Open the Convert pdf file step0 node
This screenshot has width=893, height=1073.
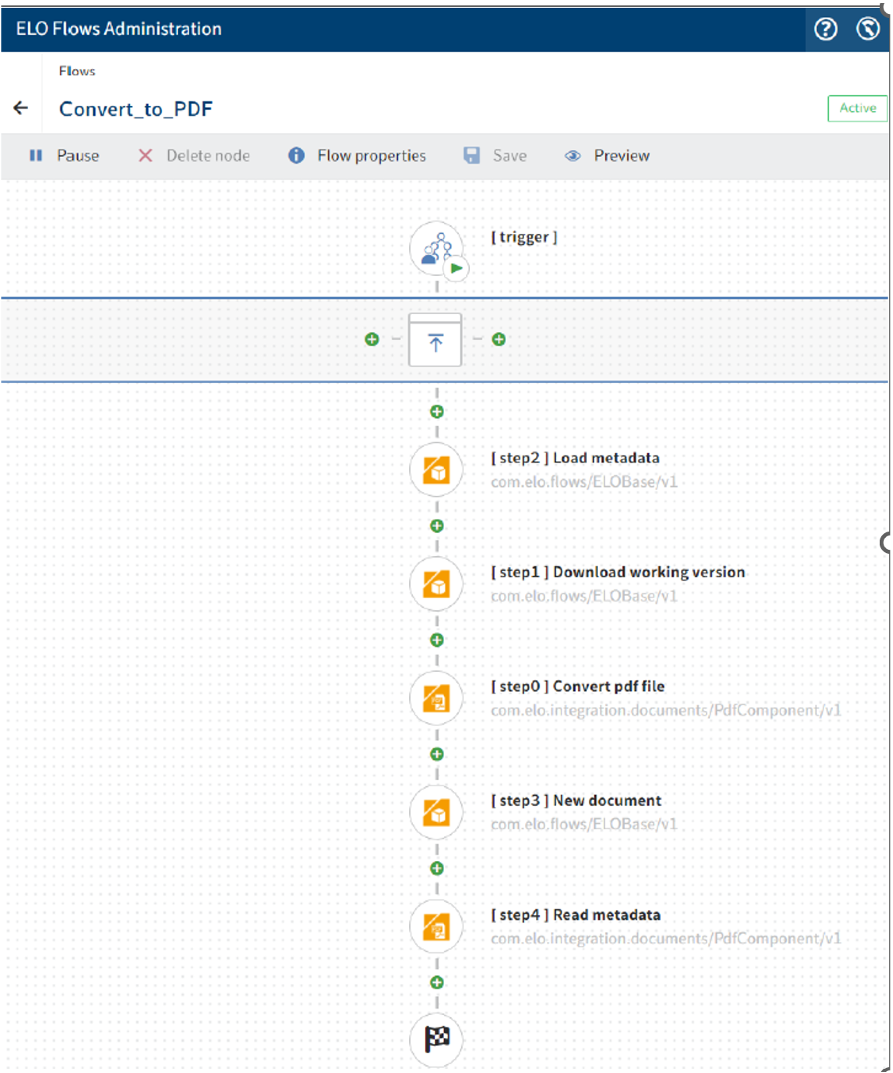[436, 698]
